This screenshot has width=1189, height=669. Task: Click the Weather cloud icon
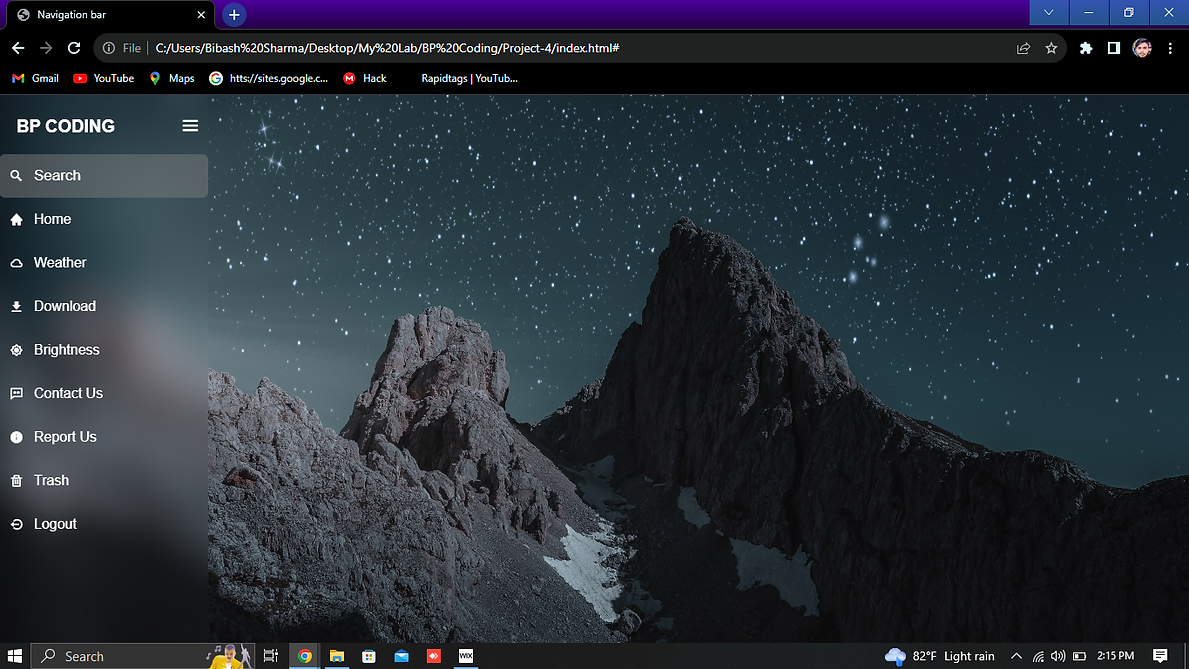coord(16,263)
